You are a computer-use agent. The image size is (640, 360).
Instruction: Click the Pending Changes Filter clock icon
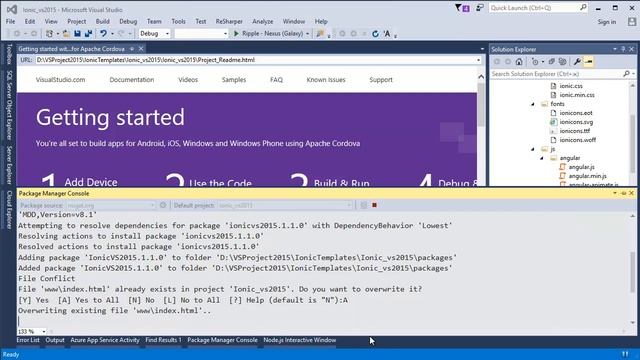[x=535, y=62]
